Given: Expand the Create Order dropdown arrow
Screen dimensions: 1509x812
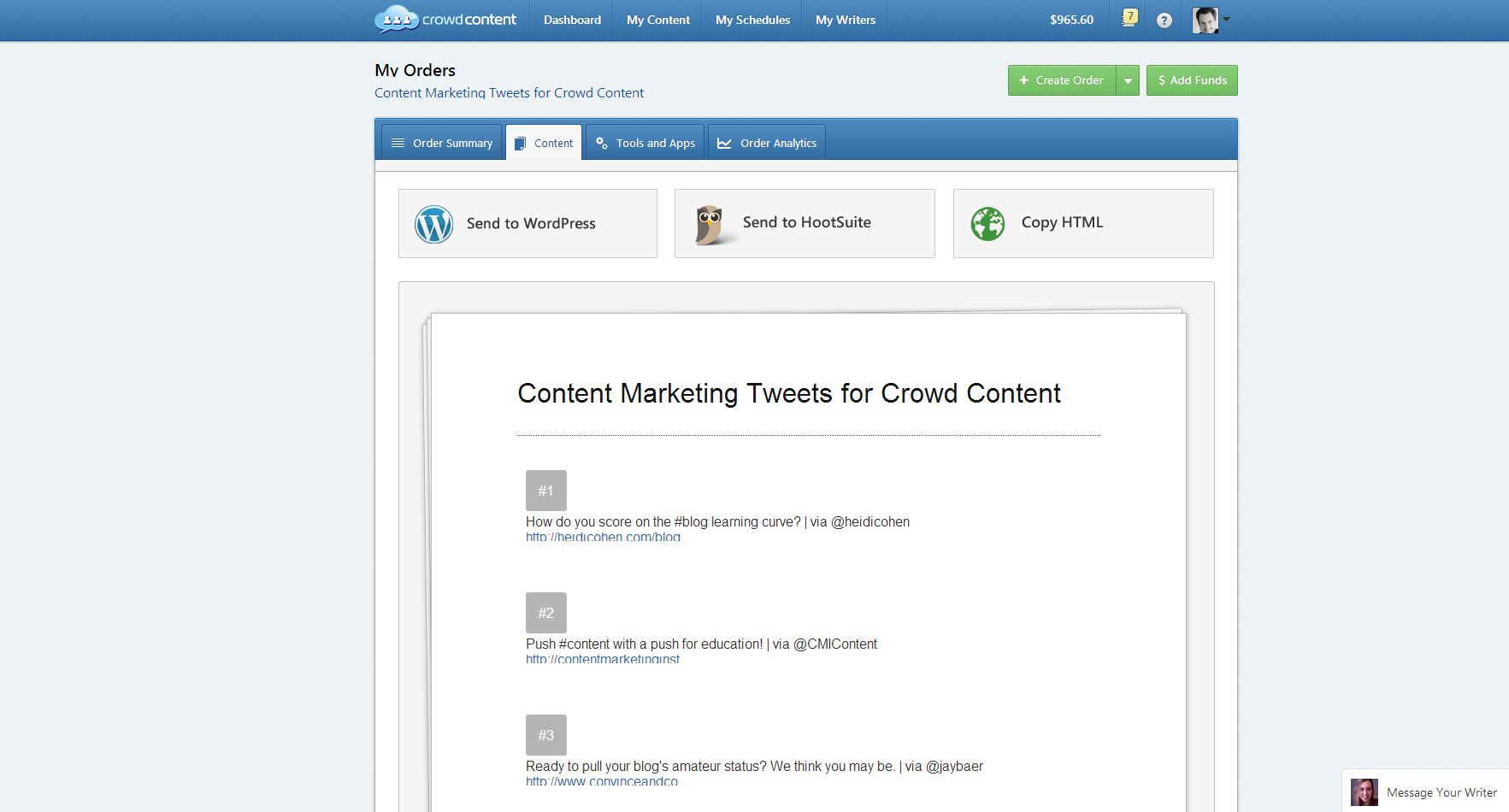Looking at the screenshot, I should pyautogui.click(x=1128, y=80).
